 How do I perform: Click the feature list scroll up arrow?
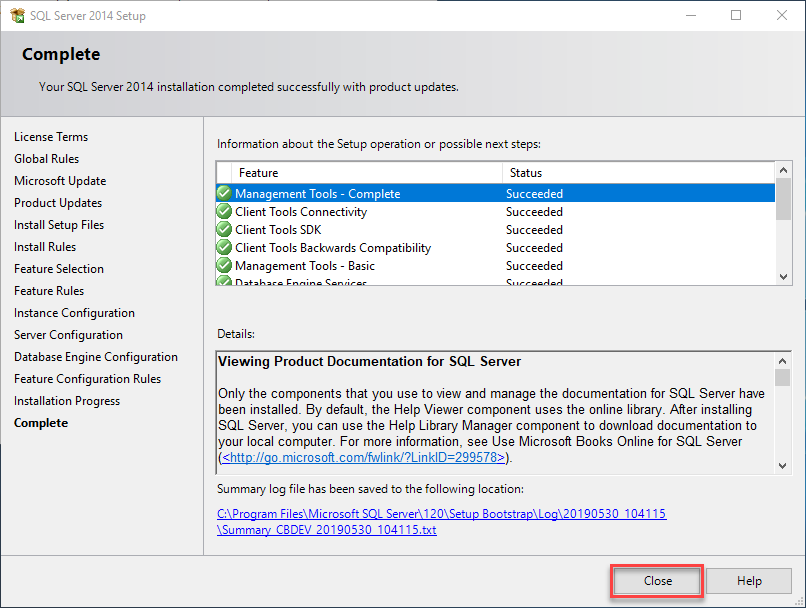point(783,170)
